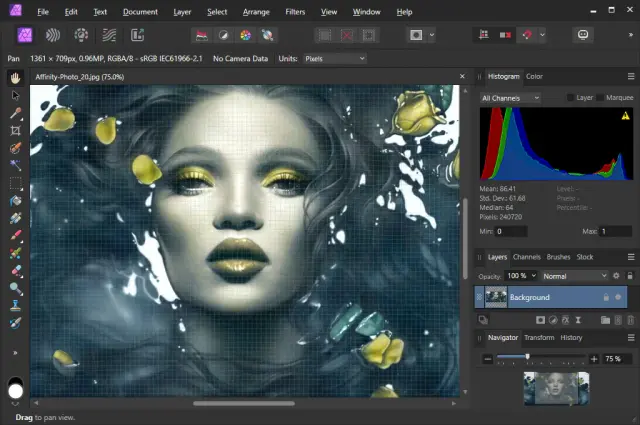Enable the Marquee checkbox in Histogram
The image size is (640, 425).
[600, 98]
